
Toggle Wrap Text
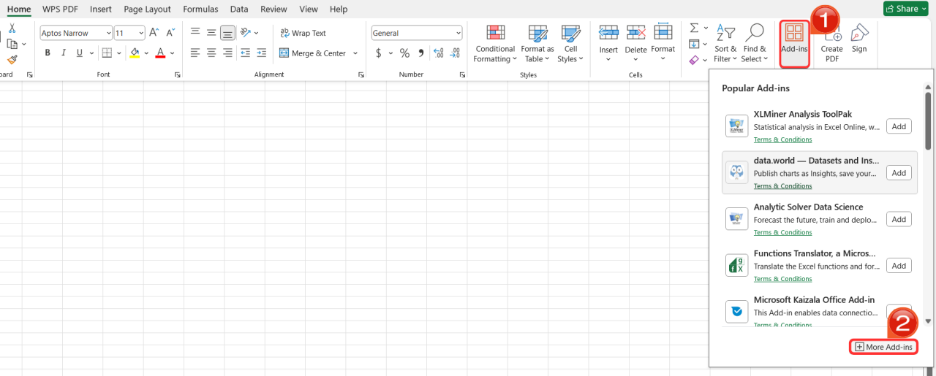point(303,33)
